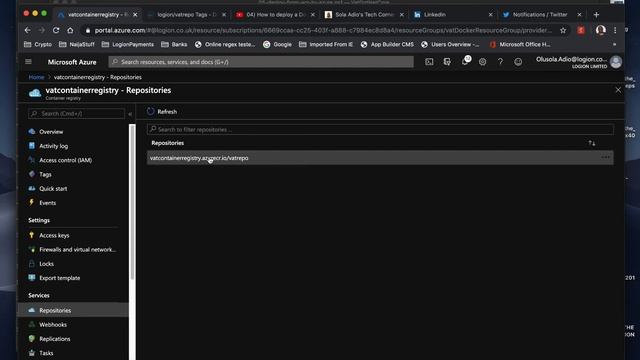The width and height of the screenshot is (640, 360).
Task: Open Access control (IAM)
Action: click(65, 160)
